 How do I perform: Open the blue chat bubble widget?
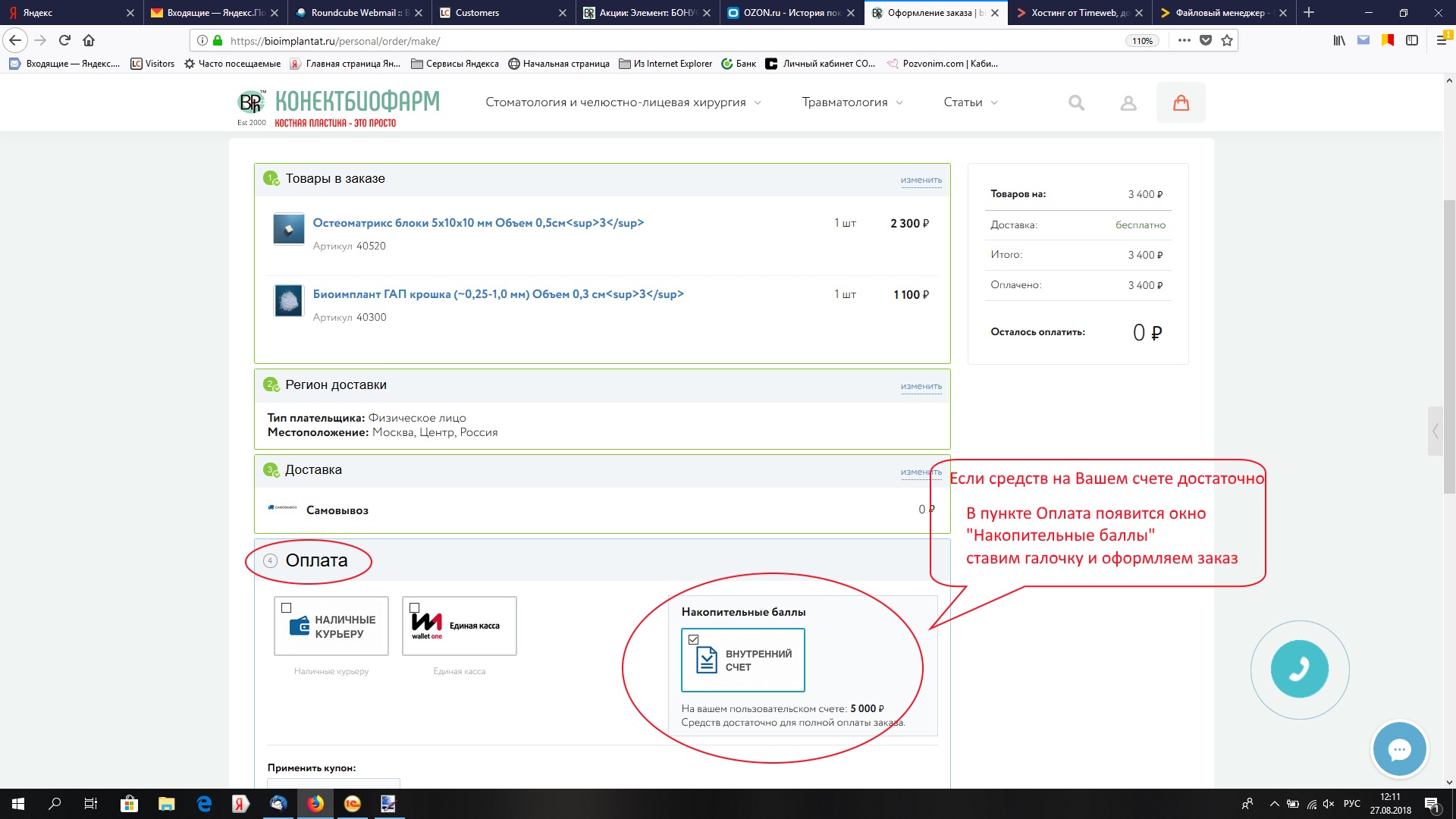(x=1399, y=749)
